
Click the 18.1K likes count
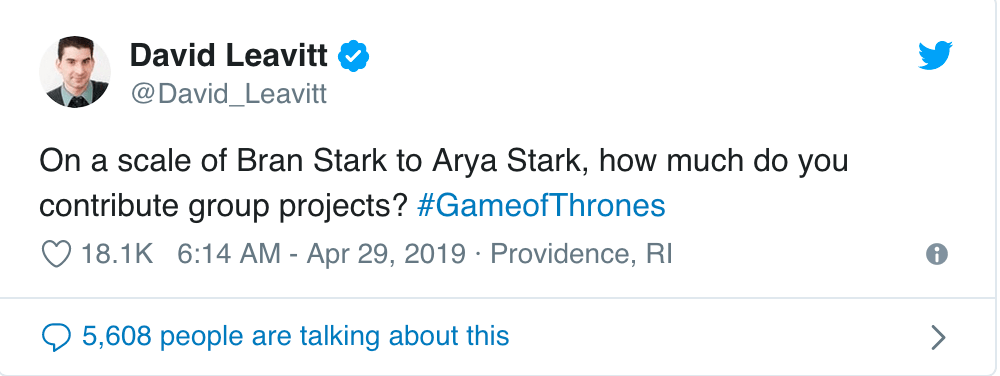tap(117, 254)
